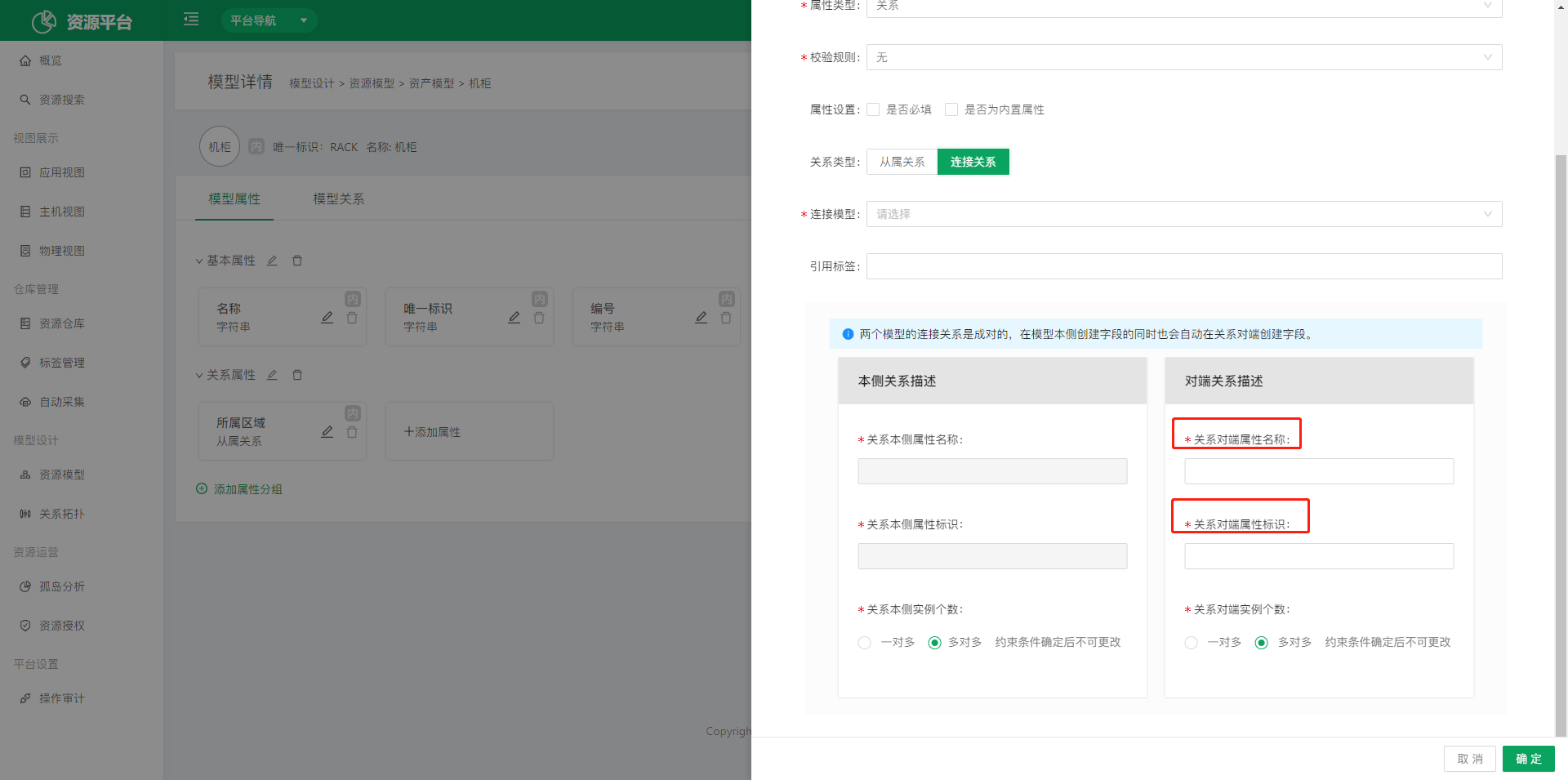Screen dimensions: 1568x780
Task: Focus the 引用标签 input field
Action: tap(1184, 266)
